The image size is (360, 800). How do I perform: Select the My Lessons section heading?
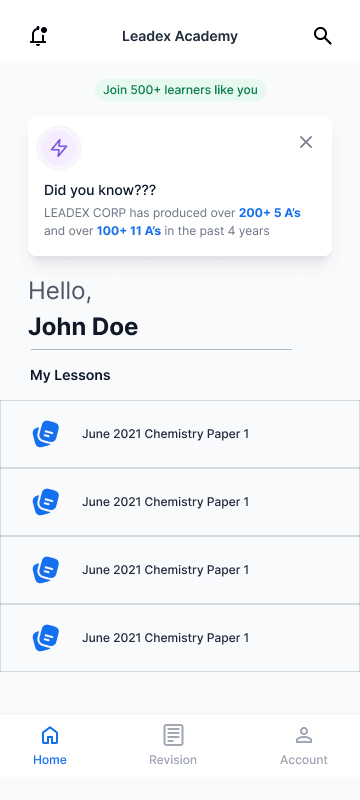[70, 376]
